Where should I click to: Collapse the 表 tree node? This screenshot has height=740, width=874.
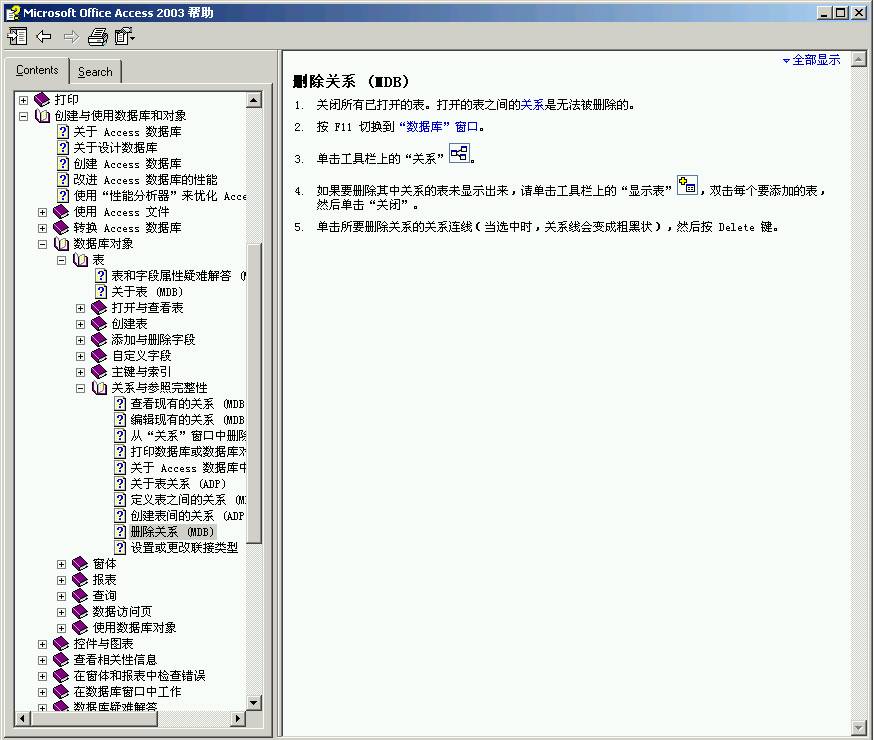pyautogui.click(x=61, y=260)
